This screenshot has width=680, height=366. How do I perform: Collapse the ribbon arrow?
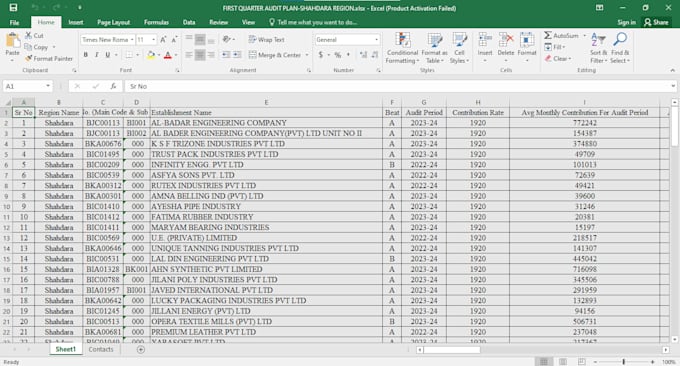[672, 70]
